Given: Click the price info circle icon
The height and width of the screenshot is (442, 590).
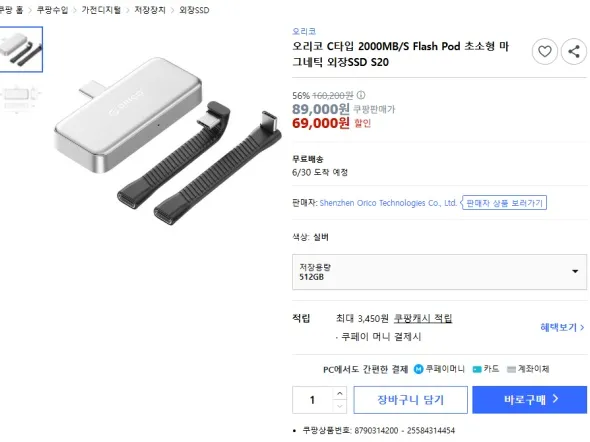Looking at the screenshot, I should click(361, 95).
